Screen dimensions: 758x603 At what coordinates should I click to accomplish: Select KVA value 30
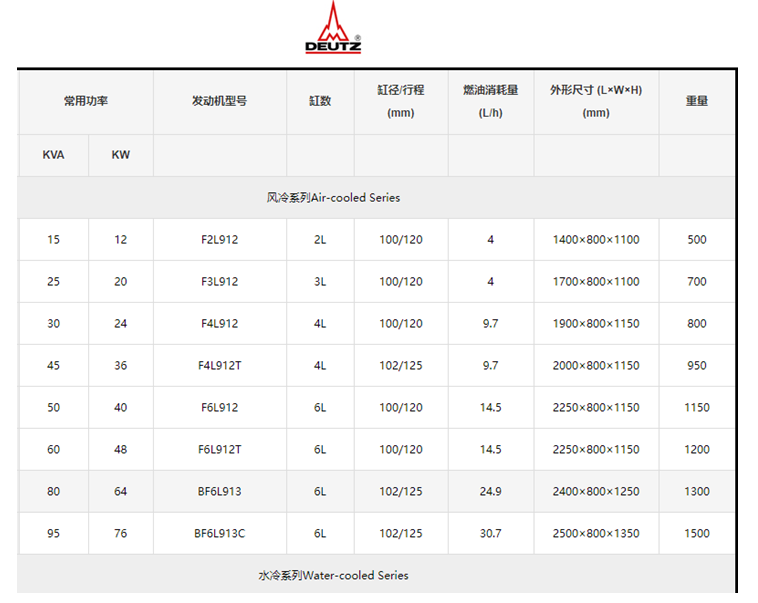[x=53, y=324]
